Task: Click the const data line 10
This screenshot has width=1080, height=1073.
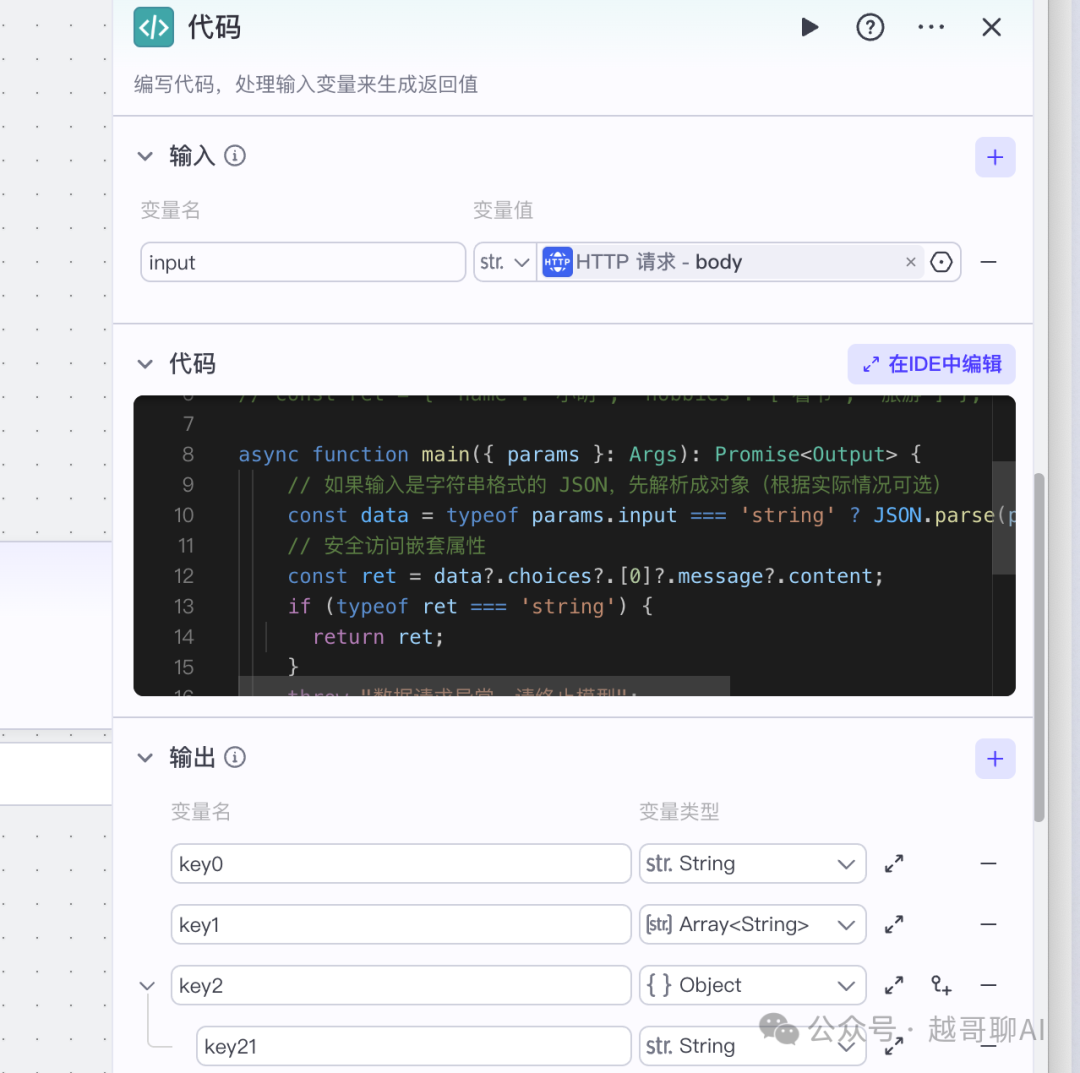Action: pyautogui.click(x=651, y=515)
